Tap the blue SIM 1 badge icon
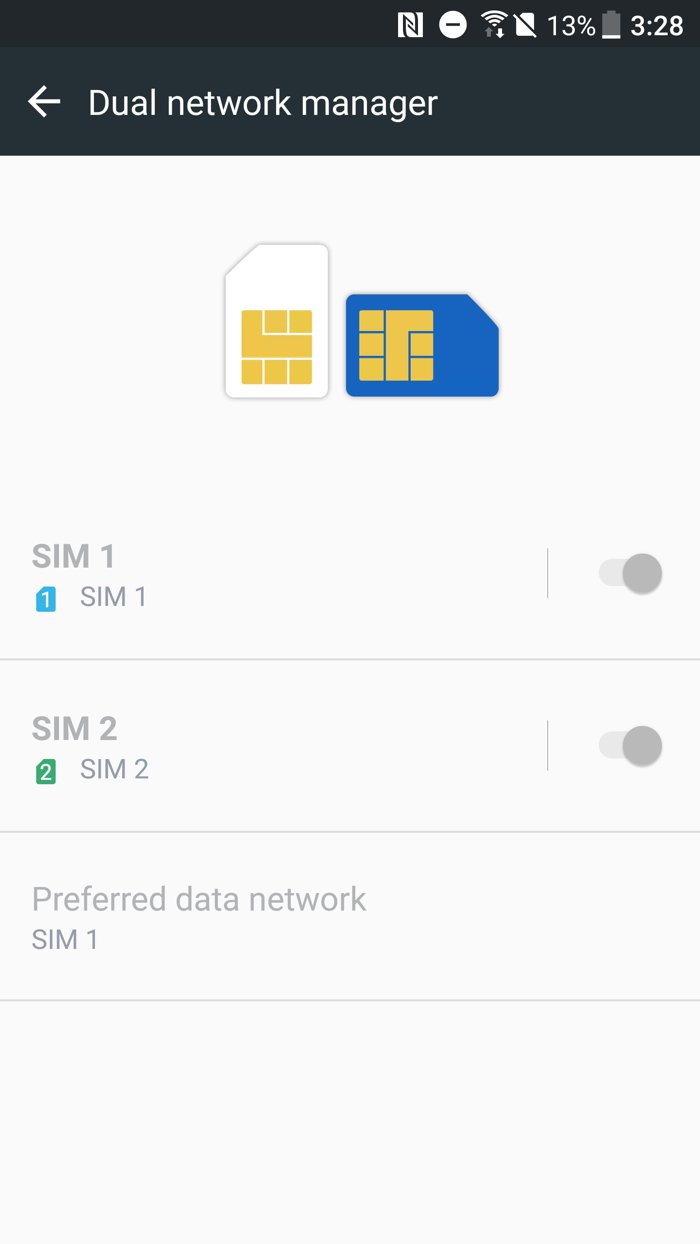The image size is (700, 1244). (x=45, y=599)
